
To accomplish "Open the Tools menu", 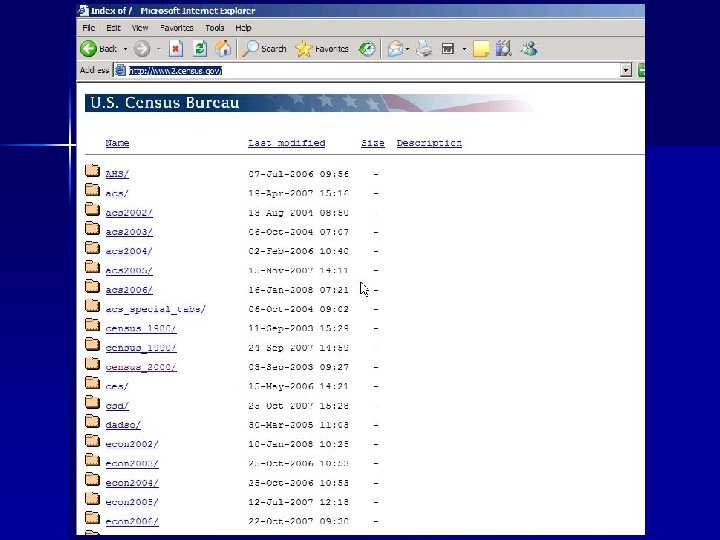I will [214, 28].
